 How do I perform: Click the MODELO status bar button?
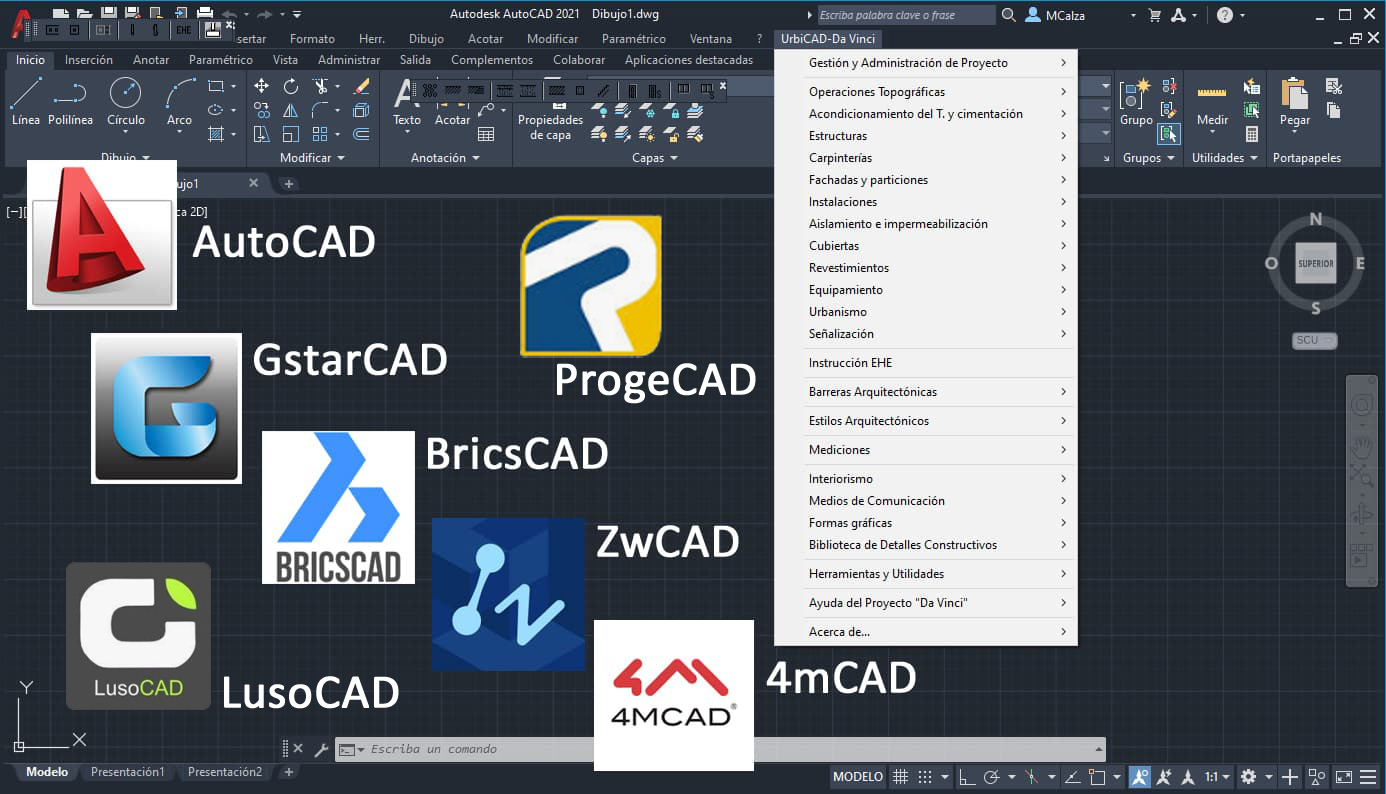coord(858,777)
